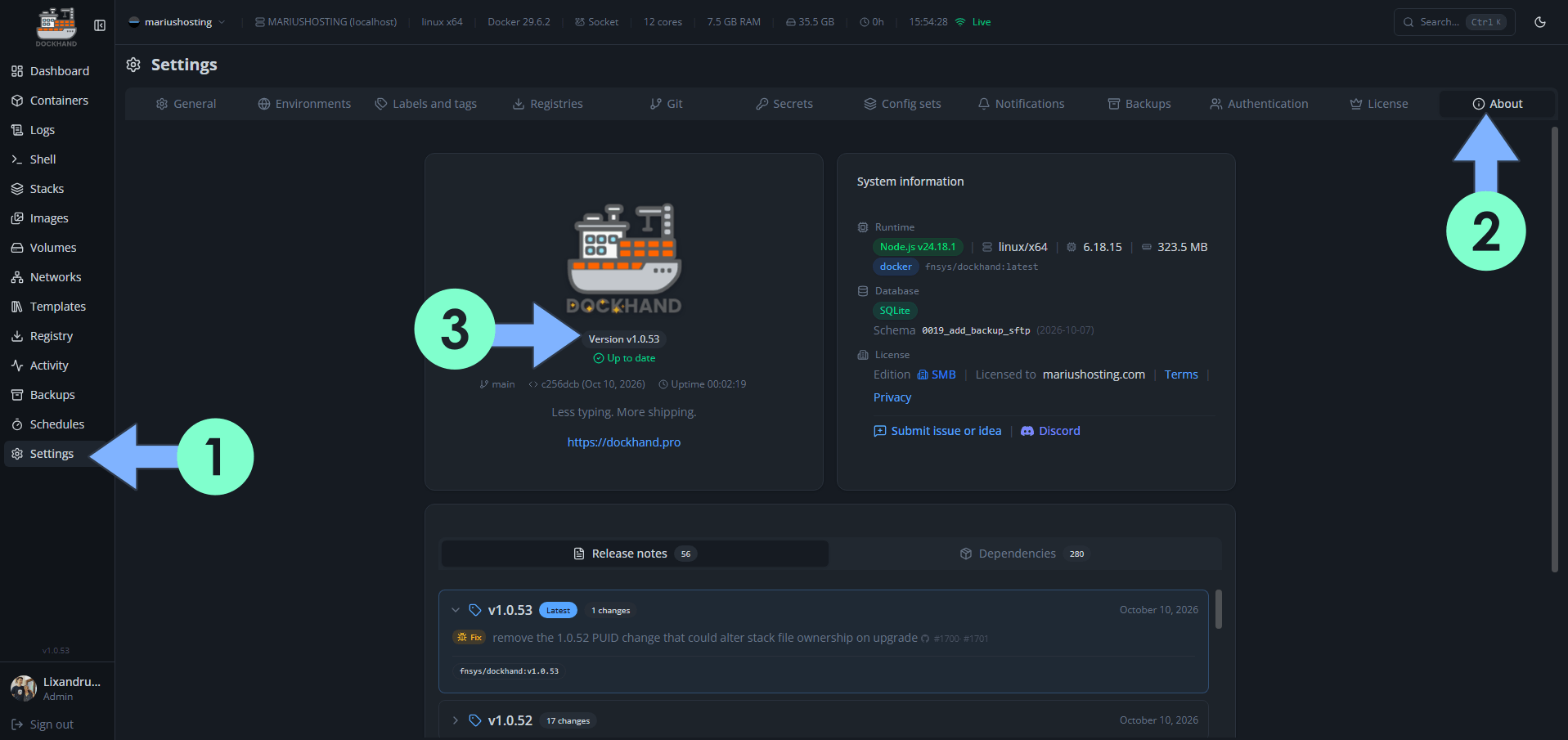Open the Dashboard in the sidebar

click(x=57, y=71)
